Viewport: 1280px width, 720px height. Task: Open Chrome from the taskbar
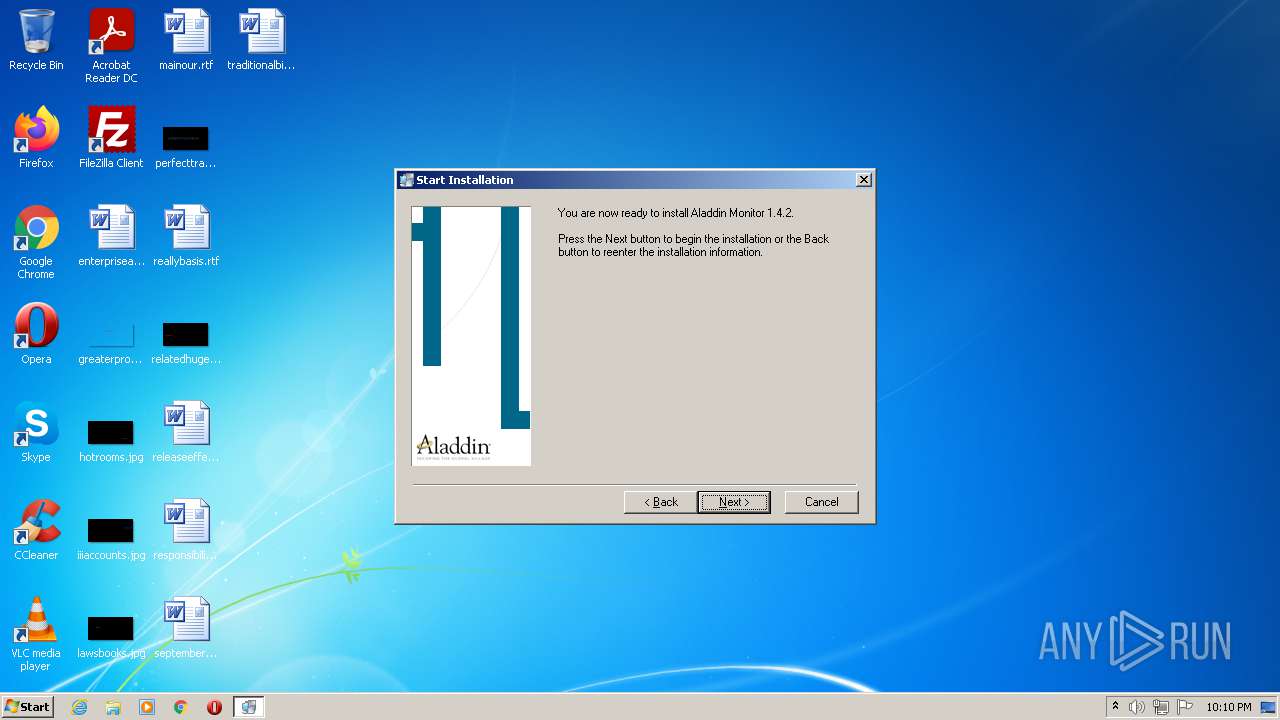[x=181, y=707]
